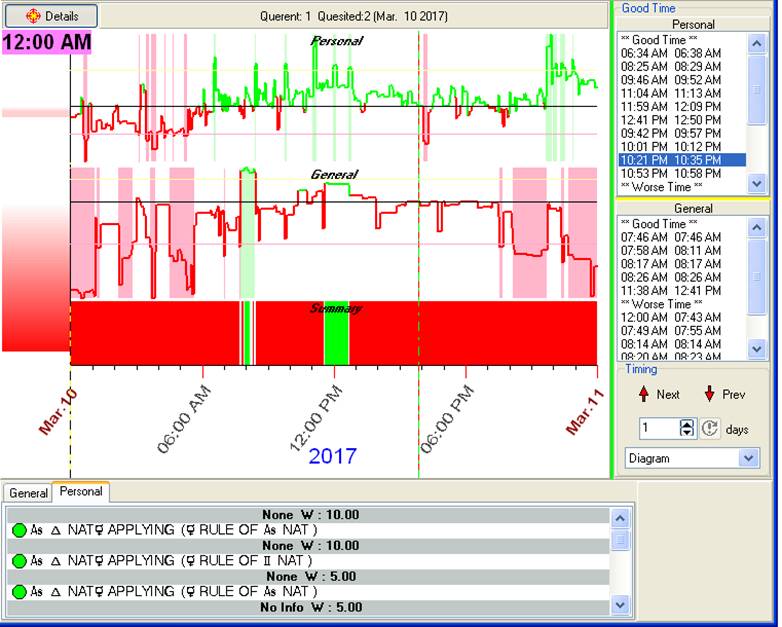This screenshot has height=627, width=782.
Task: Click aspect row with rule of II NAT
Action: coord(308,561)
